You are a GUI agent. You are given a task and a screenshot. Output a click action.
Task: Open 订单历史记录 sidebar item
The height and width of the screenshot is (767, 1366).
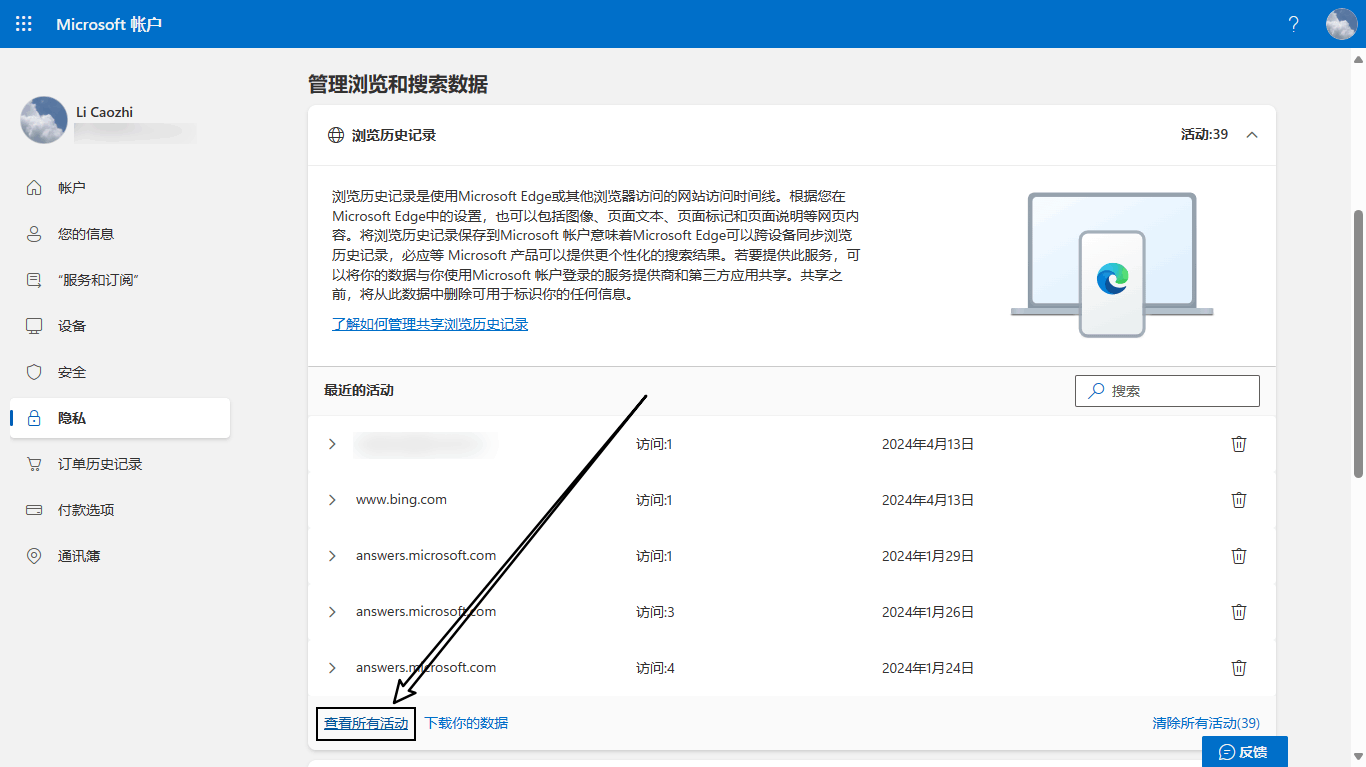(120, 464)
